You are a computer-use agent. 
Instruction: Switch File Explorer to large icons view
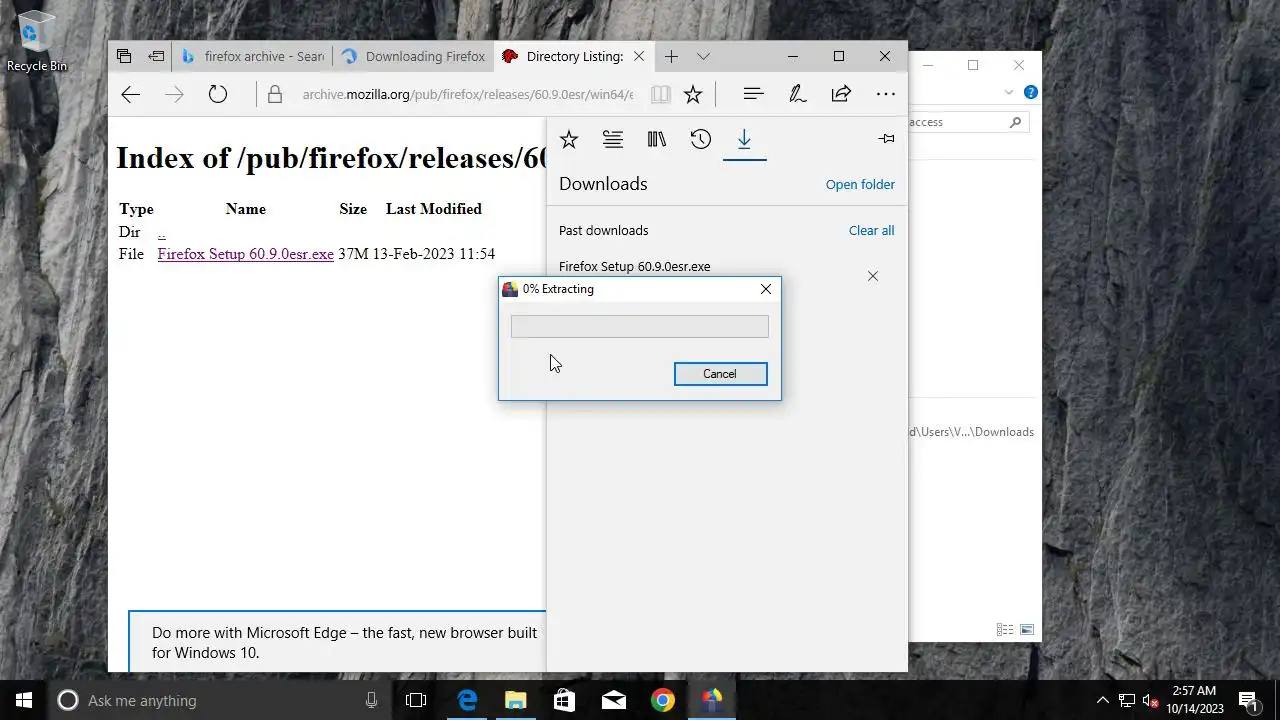[x=1026, y=630]
